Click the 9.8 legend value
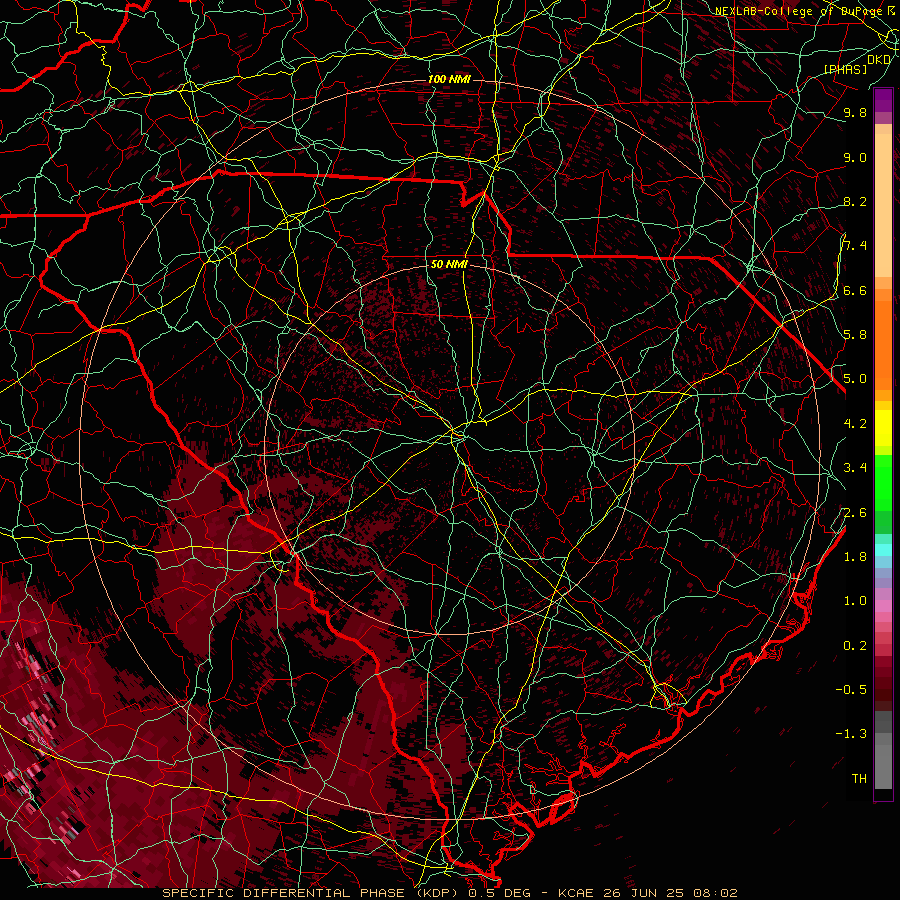The width and height of the screenshot is (900, 900). click(855, 112)
